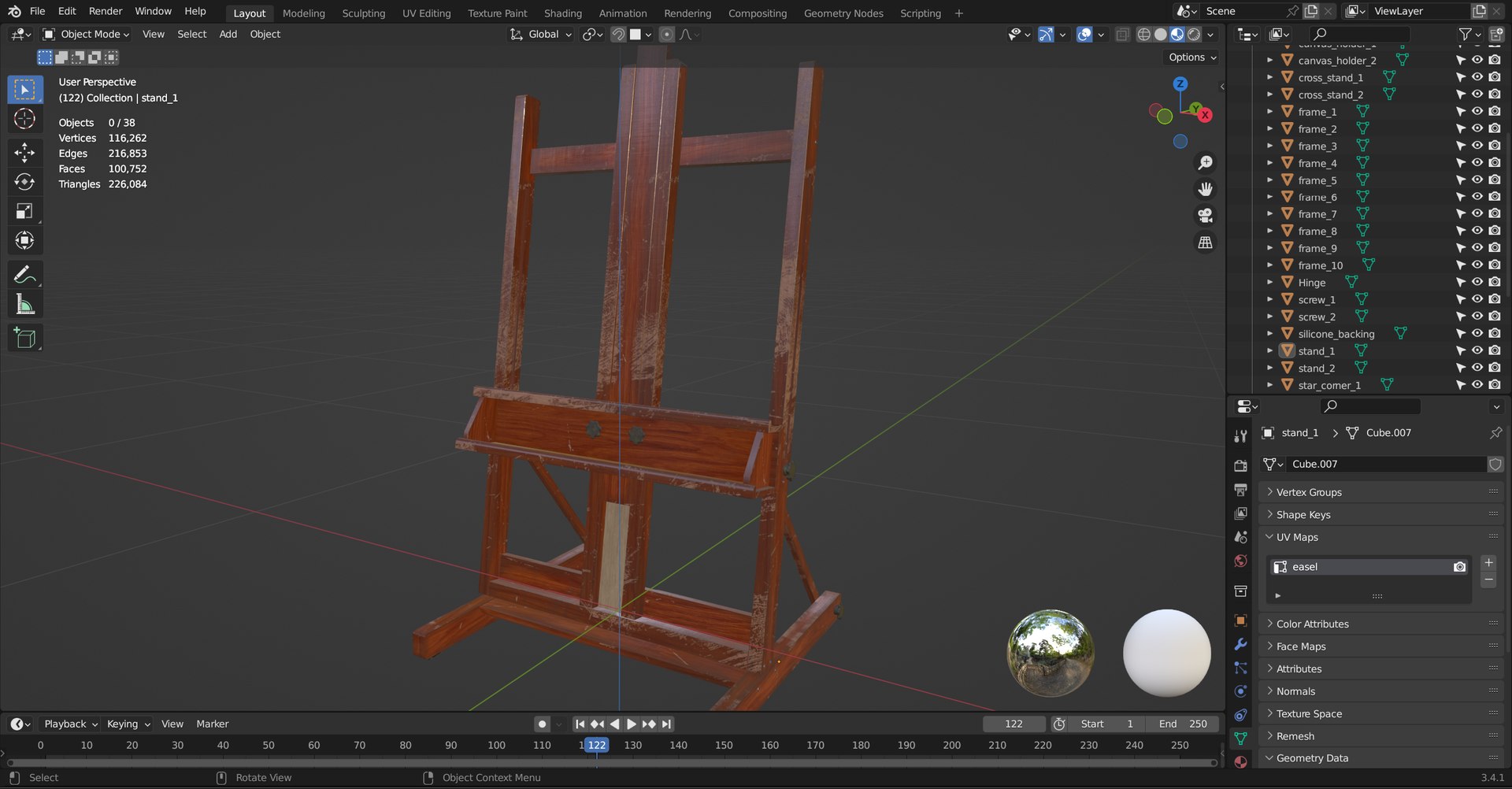The image size is (1512, 789).
Task: Open the Object properties tab
Action: point(1240,620)
